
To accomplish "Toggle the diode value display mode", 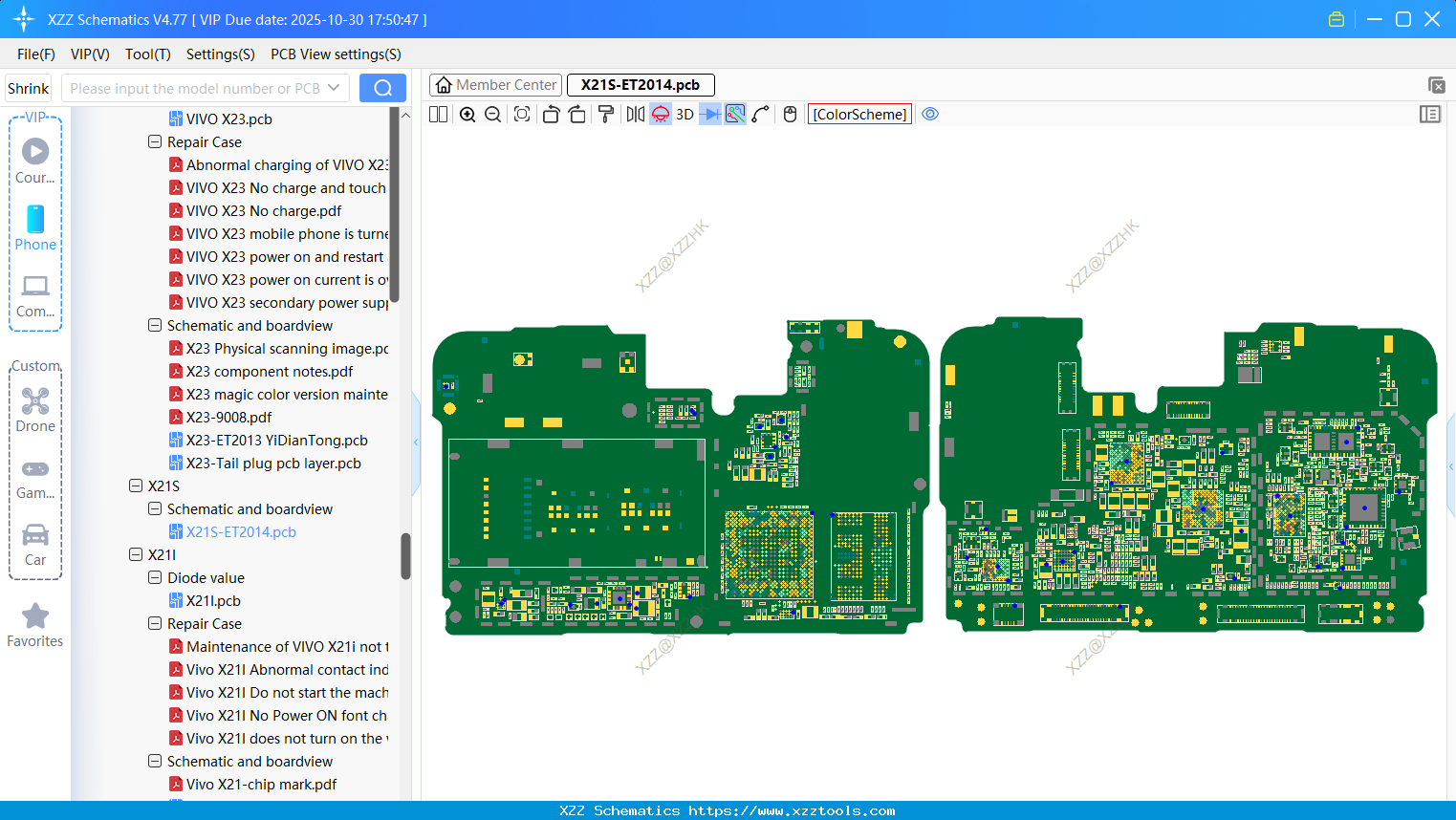I will tap(710, 115).
